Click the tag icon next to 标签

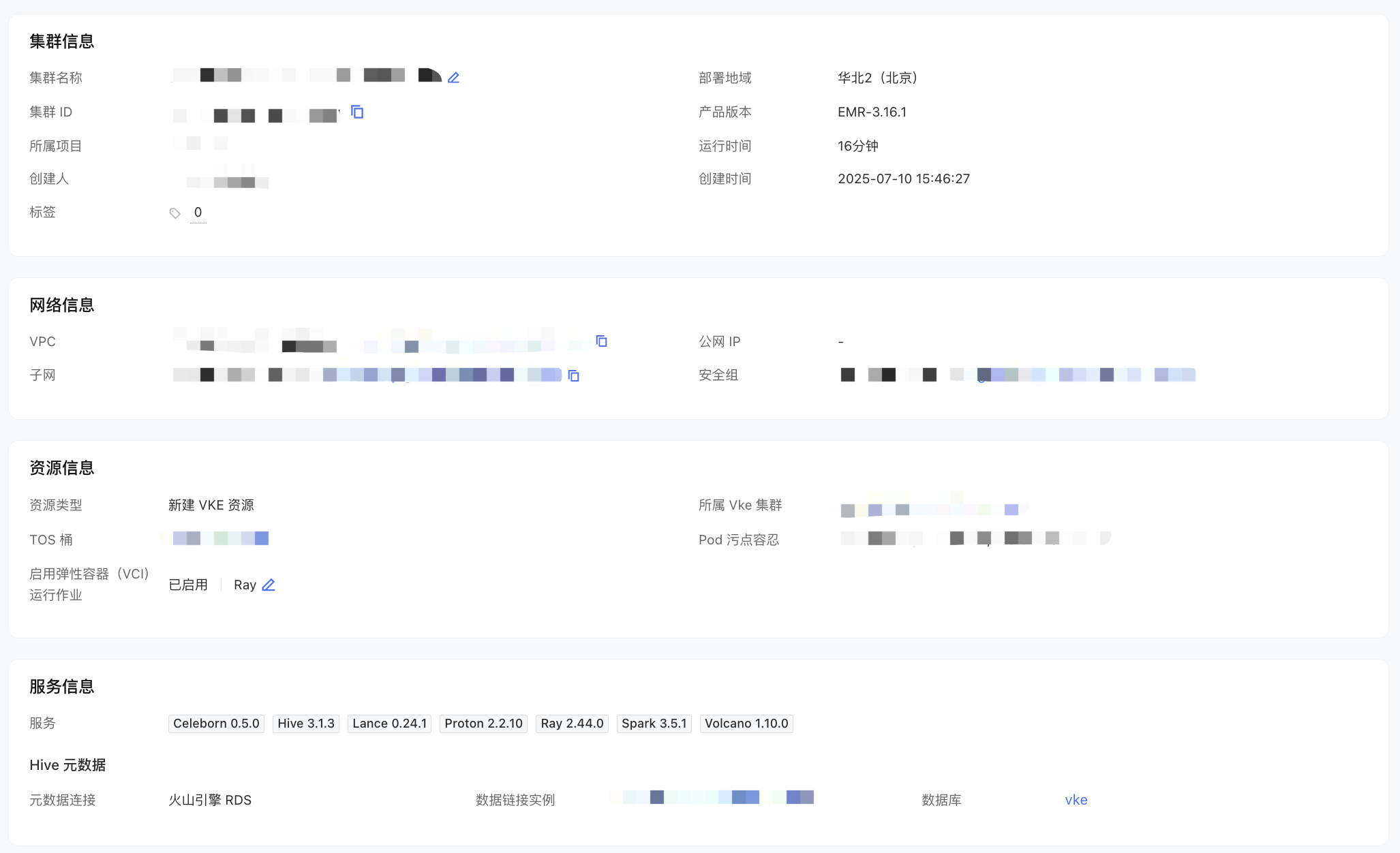175,213
